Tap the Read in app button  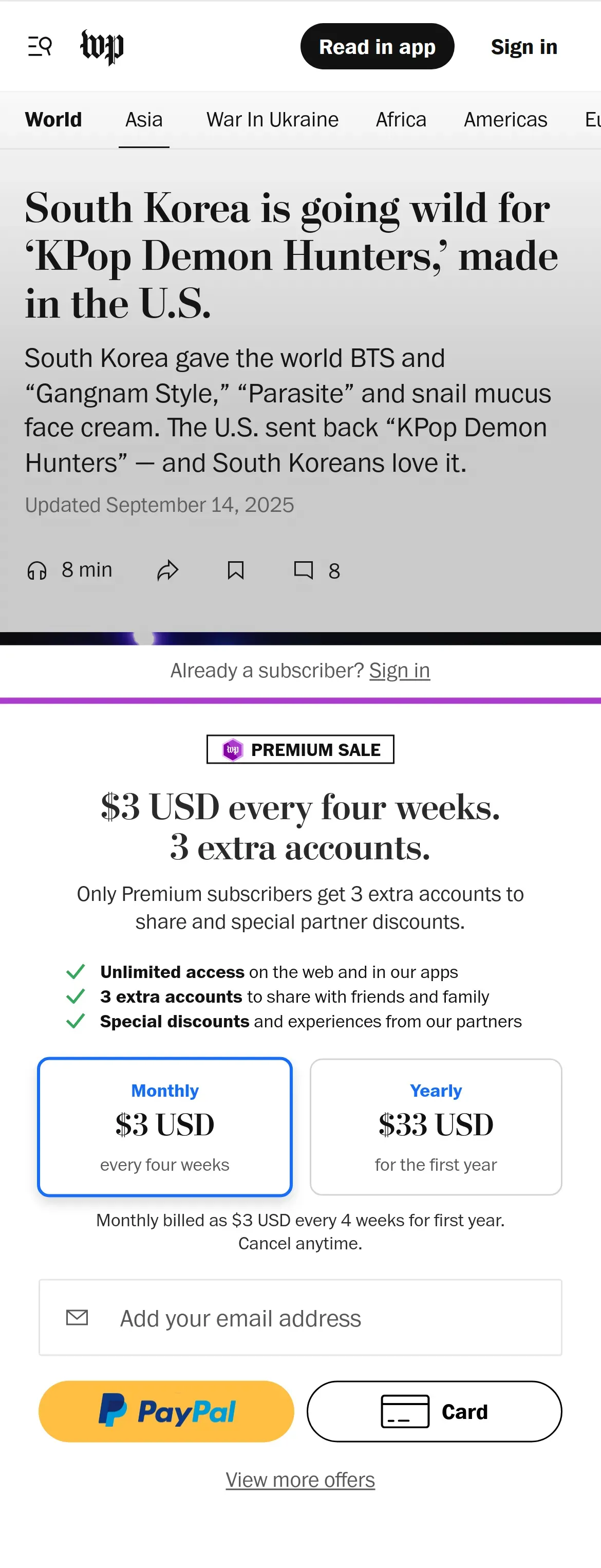coord(377,46)
